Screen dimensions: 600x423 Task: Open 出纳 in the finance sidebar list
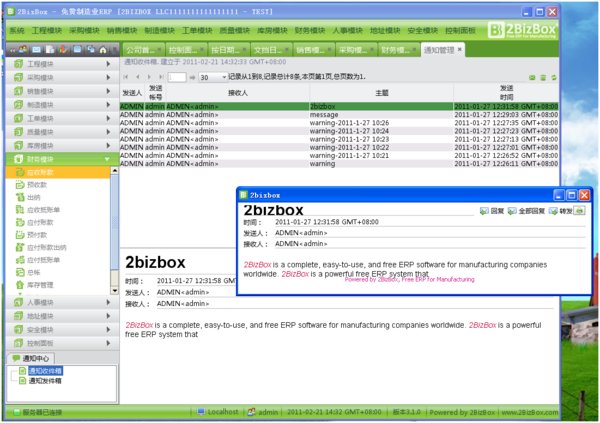click(57, 198)
